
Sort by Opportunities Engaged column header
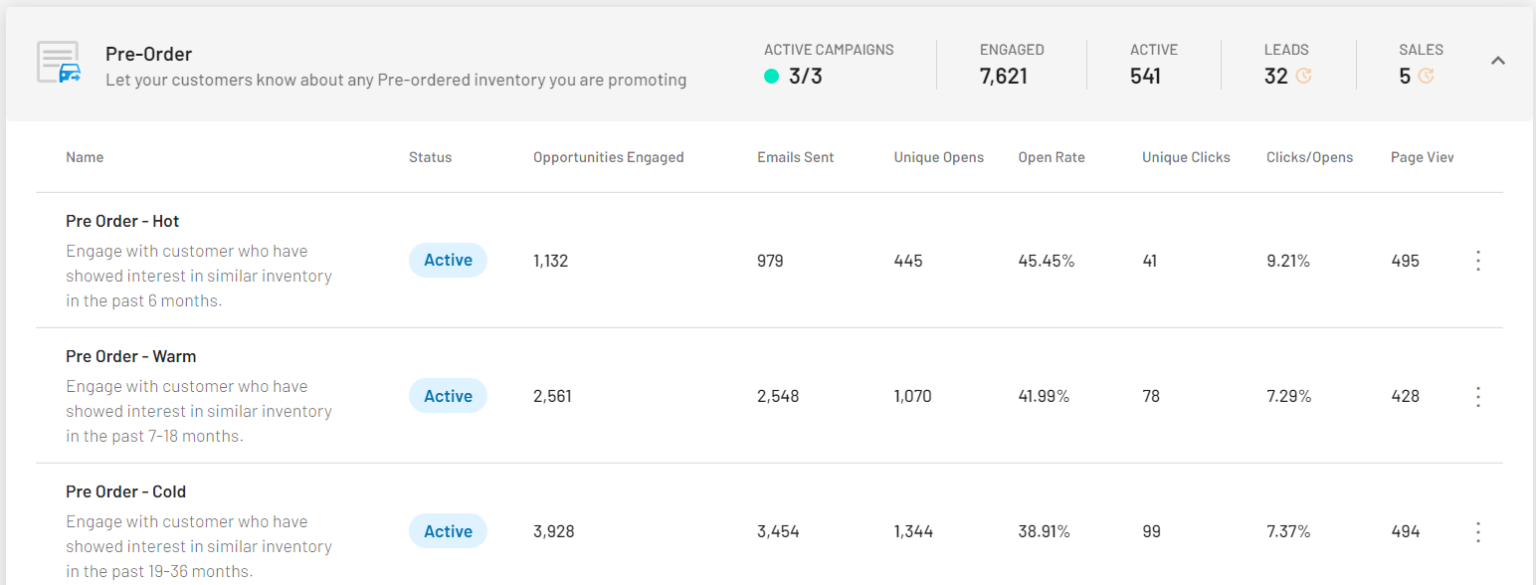point(608,157)
